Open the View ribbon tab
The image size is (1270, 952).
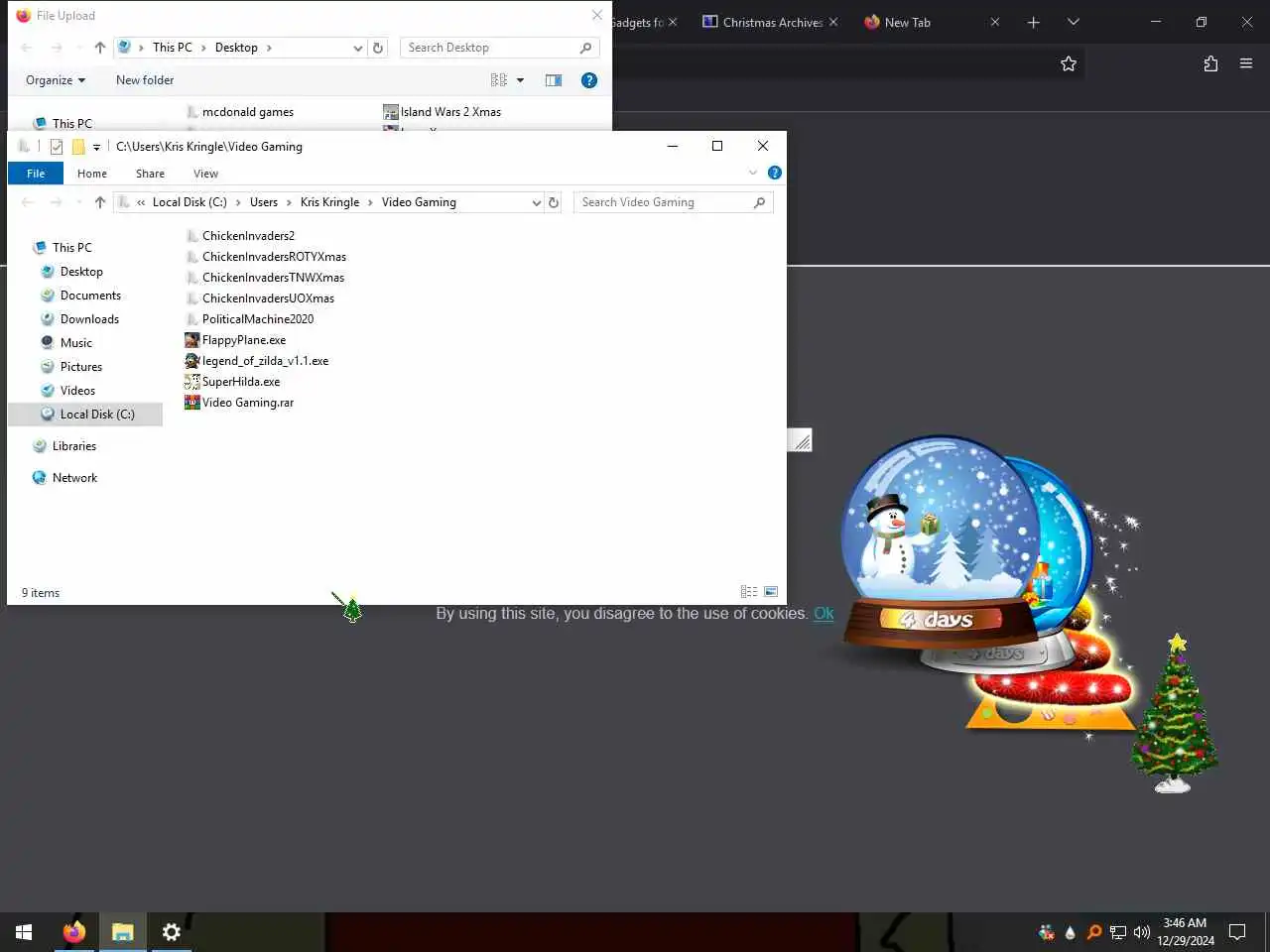[x=205, y=174]
